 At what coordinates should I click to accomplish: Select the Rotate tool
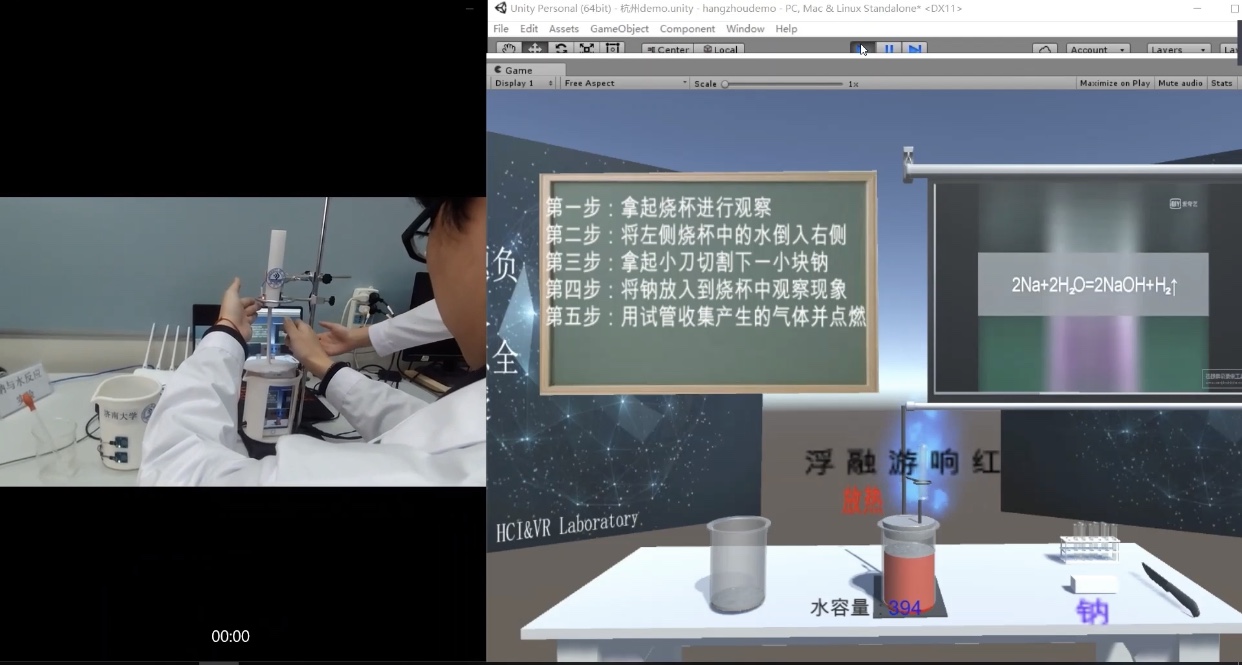[x=561, y=49]
